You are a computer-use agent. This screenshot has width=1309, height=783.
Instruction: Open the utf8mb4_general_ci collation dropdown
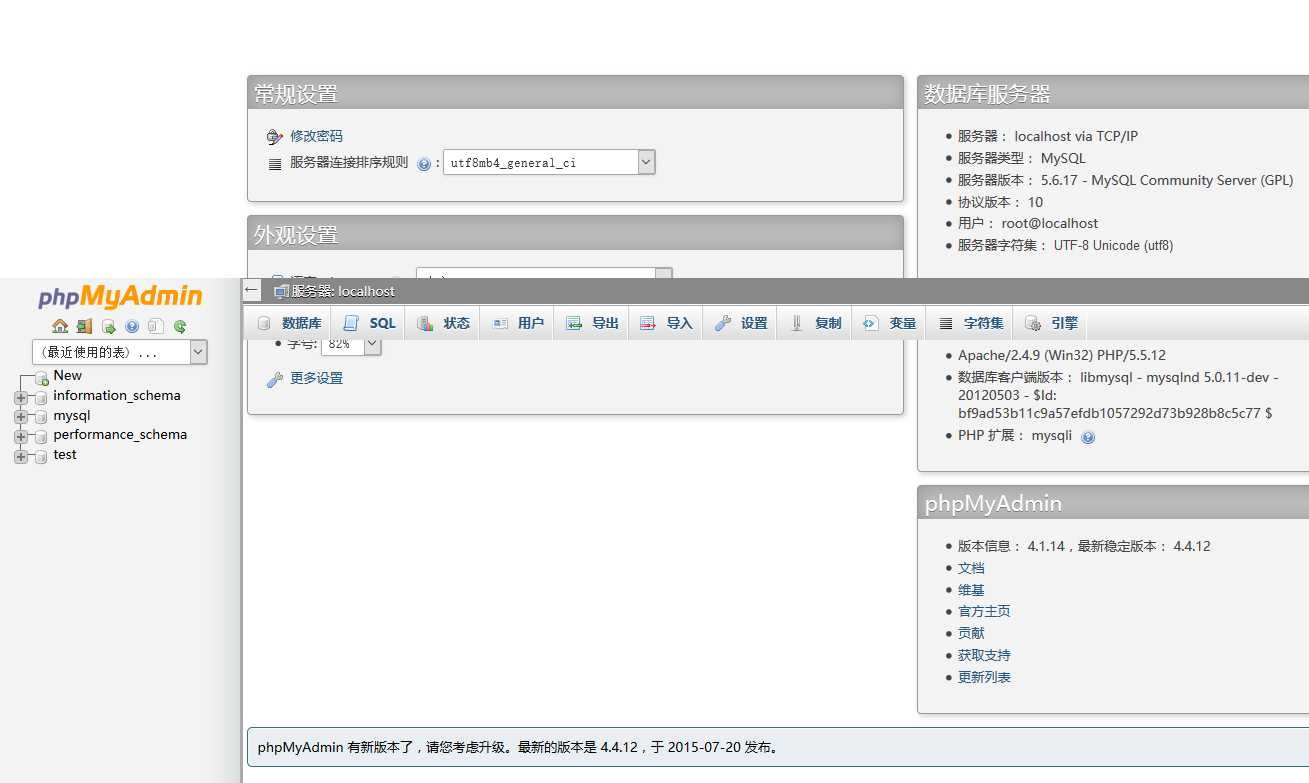(549, 162)
